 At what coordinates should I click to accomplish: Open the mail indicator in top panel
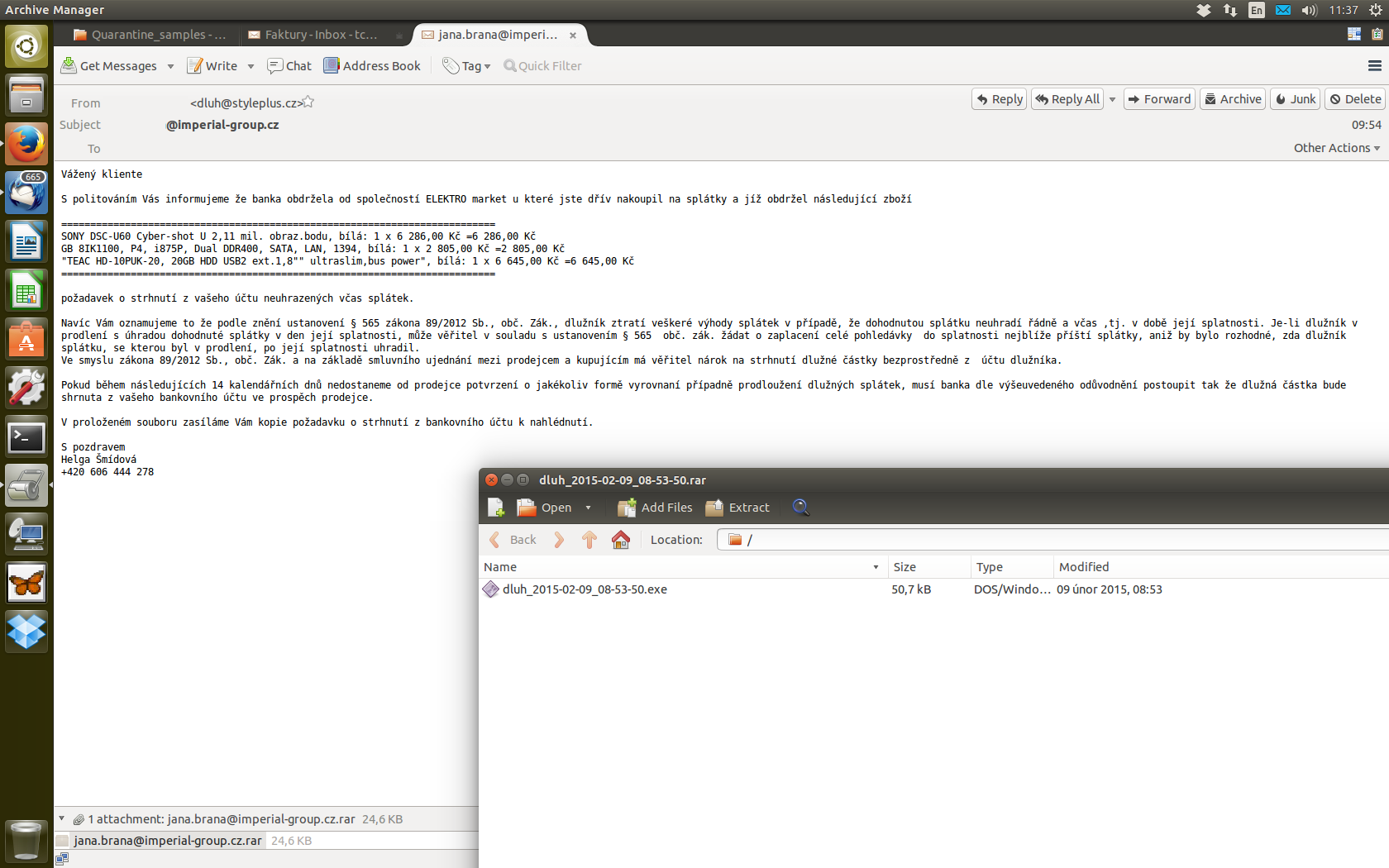tap(1283, 10)
